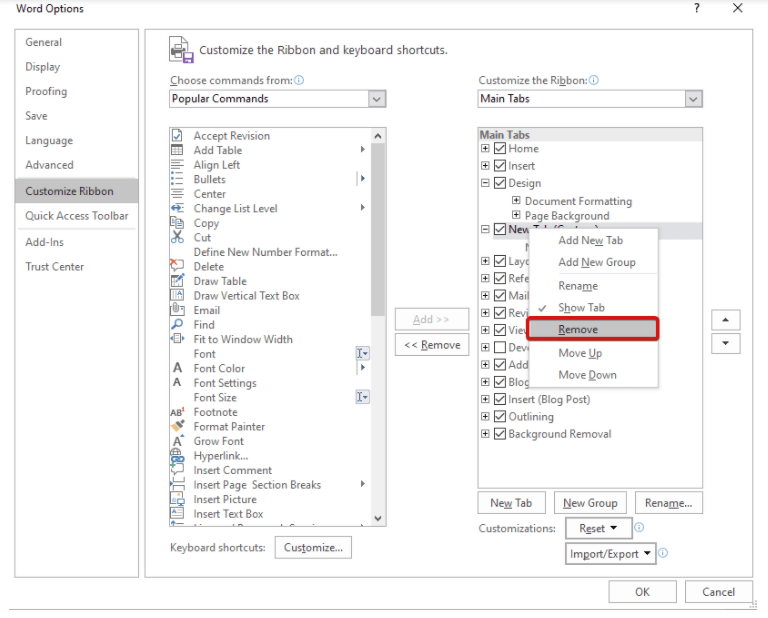Click the info icon beside Reset
This screenshot has width=768, height=618.
pos(639,527)
